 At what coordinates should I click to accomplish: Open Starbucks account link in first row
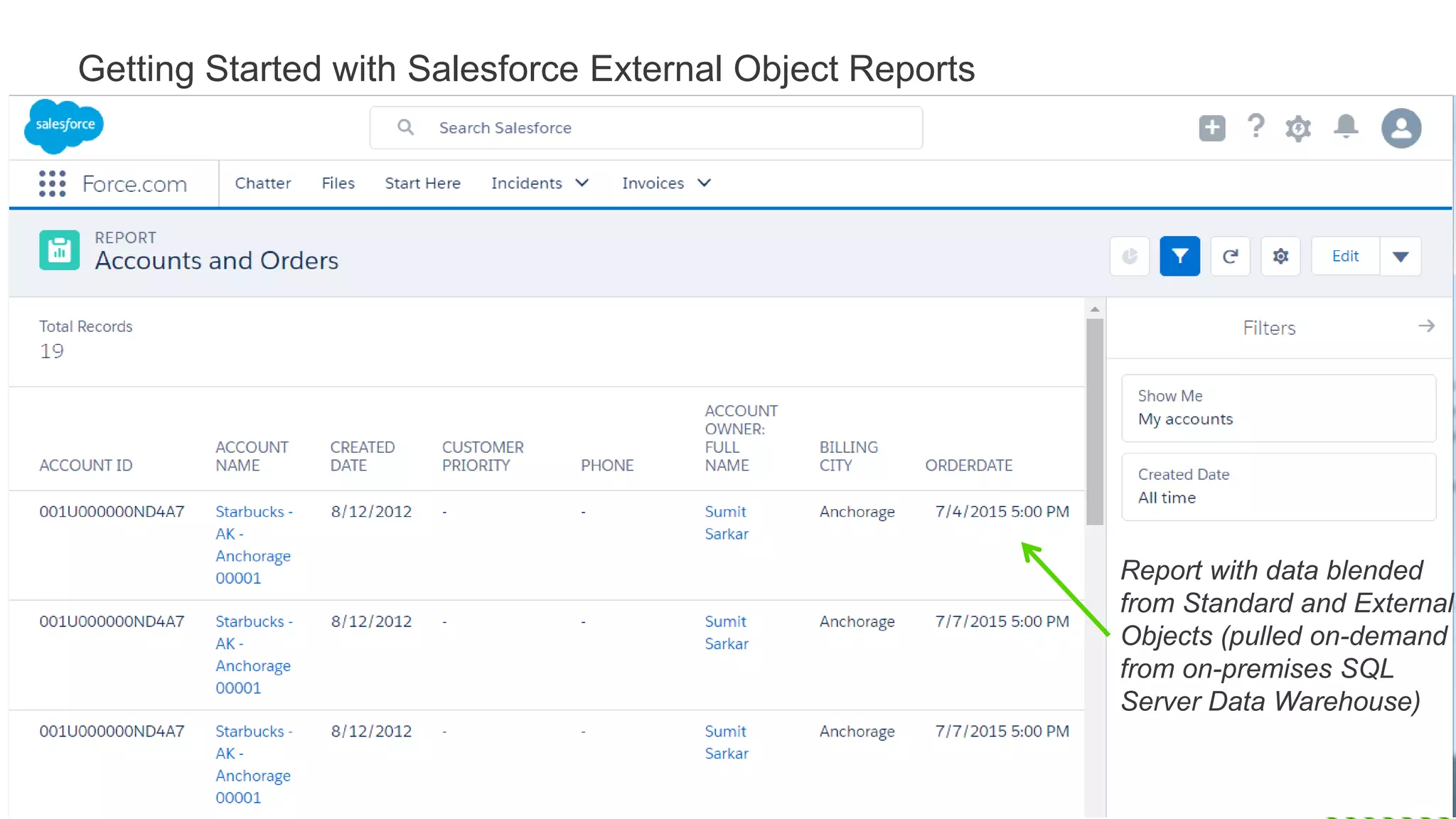(x=254, y=545)
